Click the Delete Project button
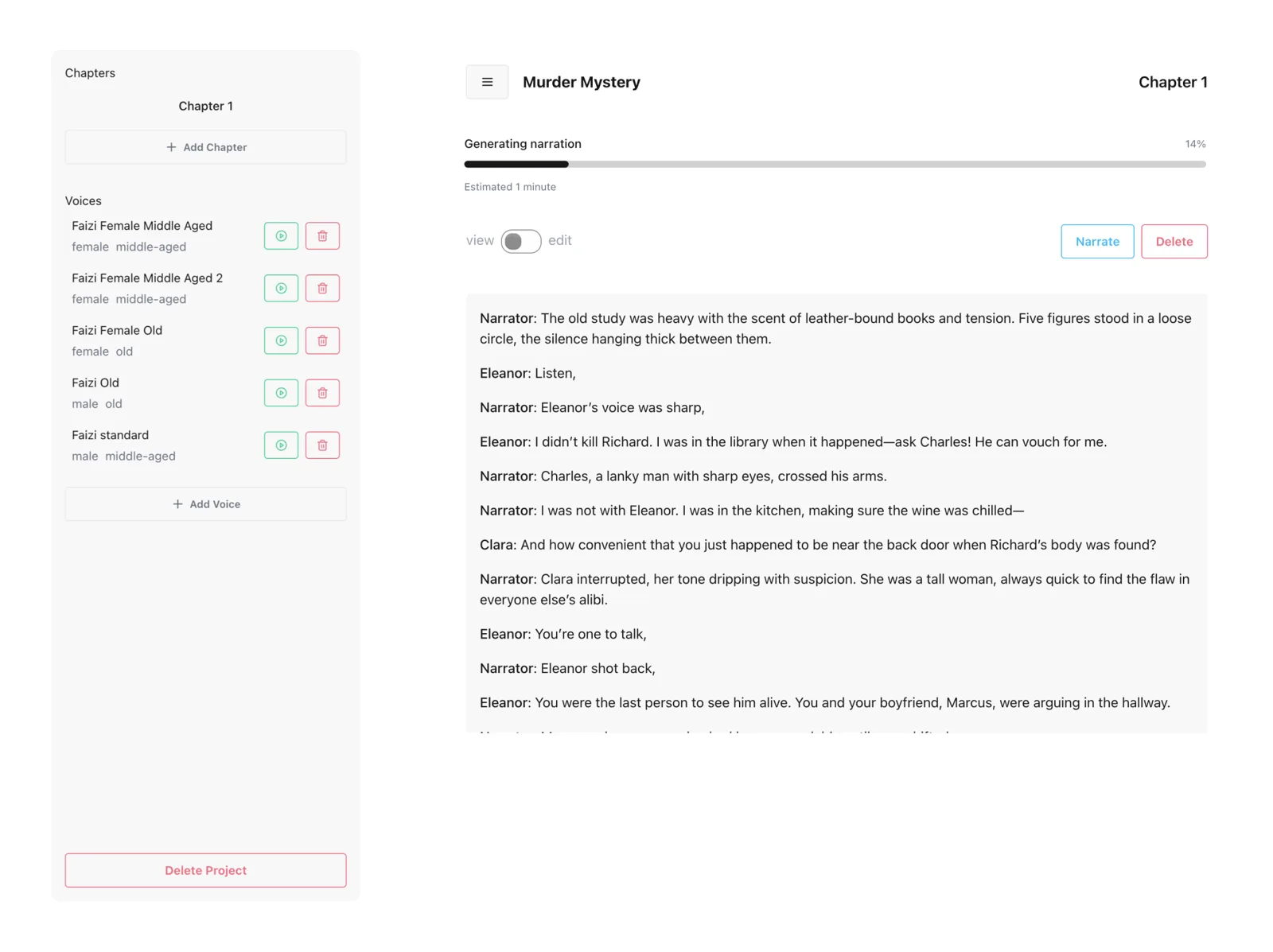Screen dimensions: 1273x952 click(x=205, y=870)
